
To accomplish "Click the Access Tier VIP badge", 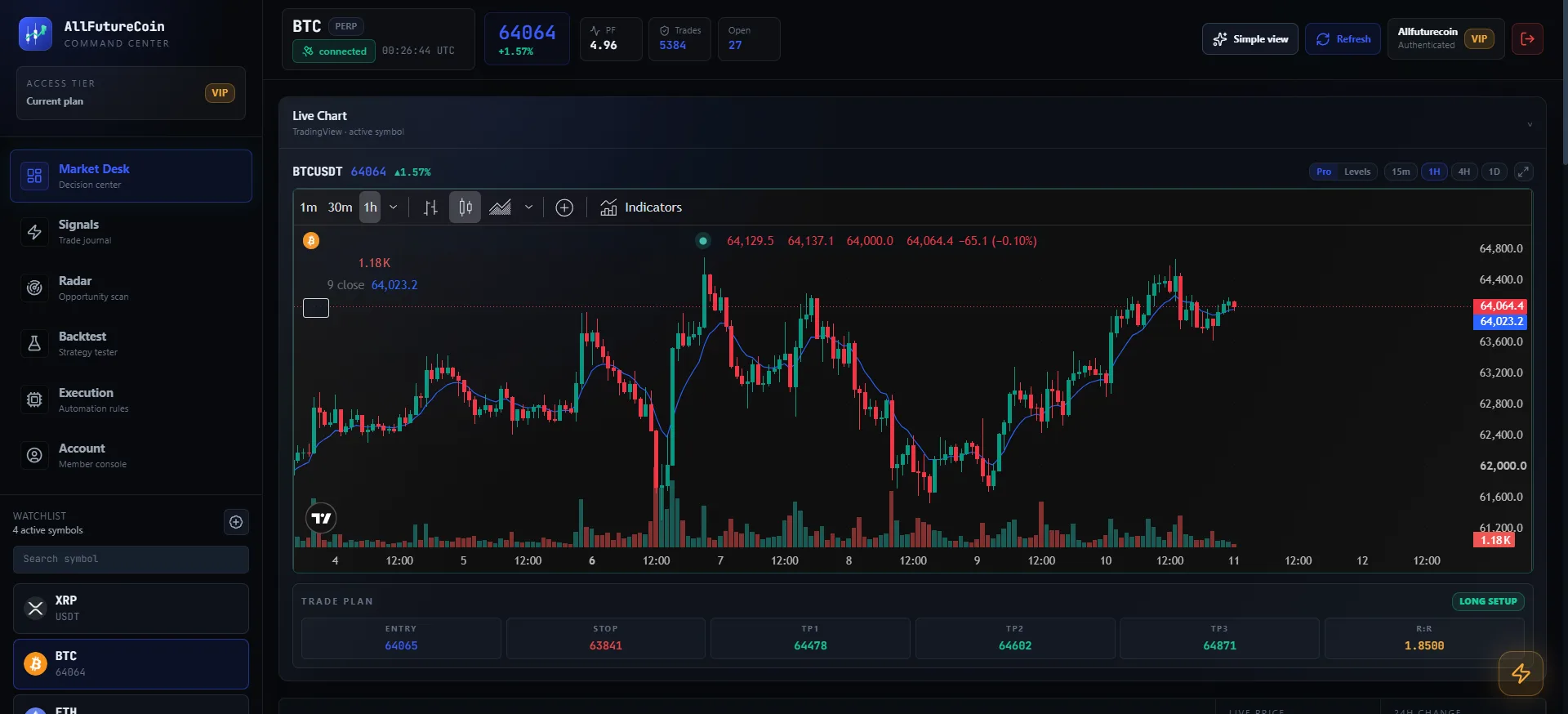I will 220,93.
